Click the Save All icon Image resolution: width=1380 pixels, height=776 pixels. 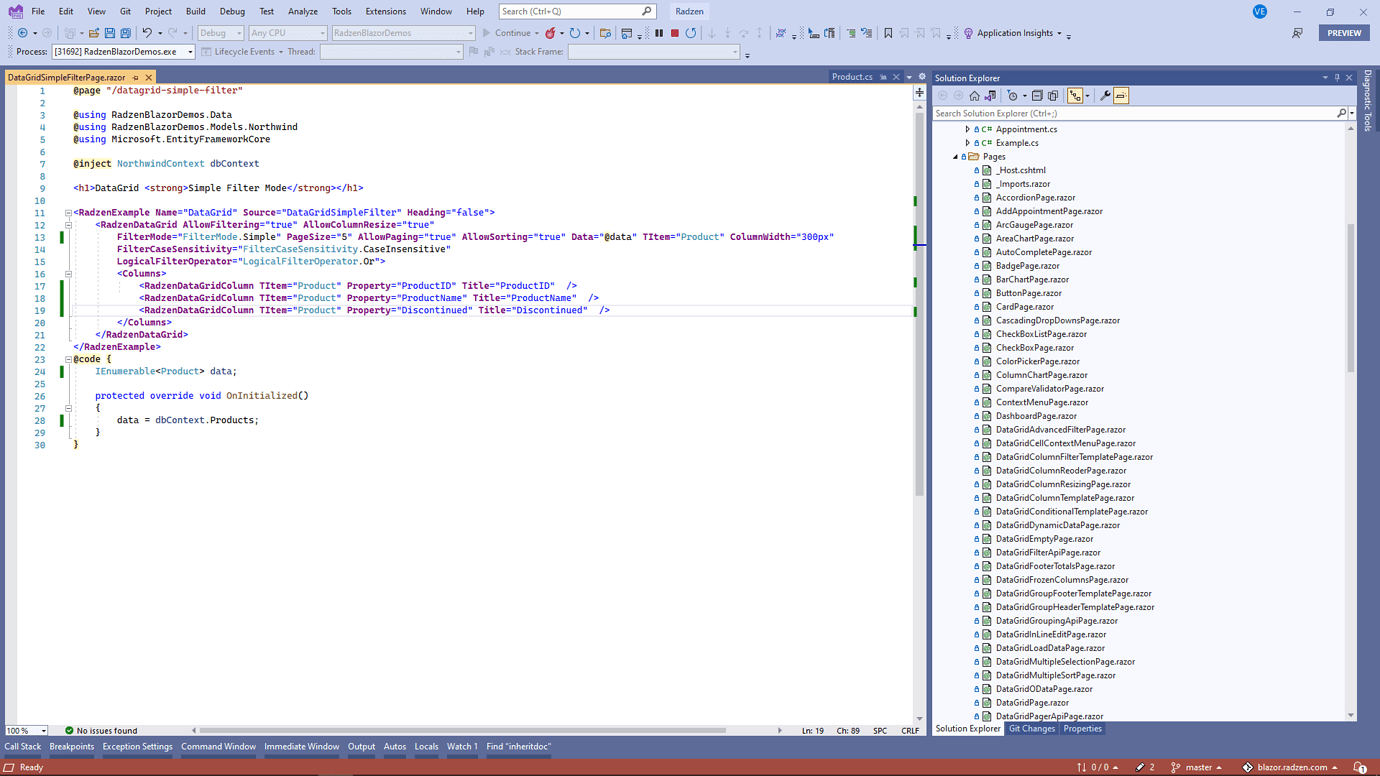(x=126, y=33)
